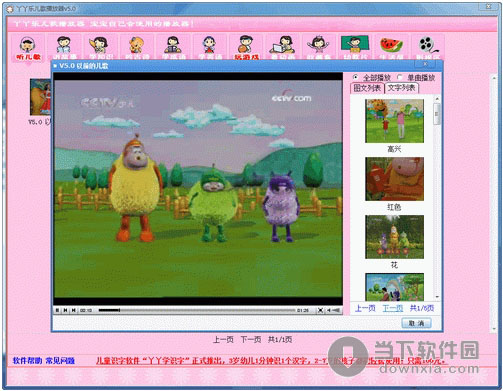Skip to the next track in player
Image resolution: width=503 pixels, height=391 pixels.
[x=74, y=310]
